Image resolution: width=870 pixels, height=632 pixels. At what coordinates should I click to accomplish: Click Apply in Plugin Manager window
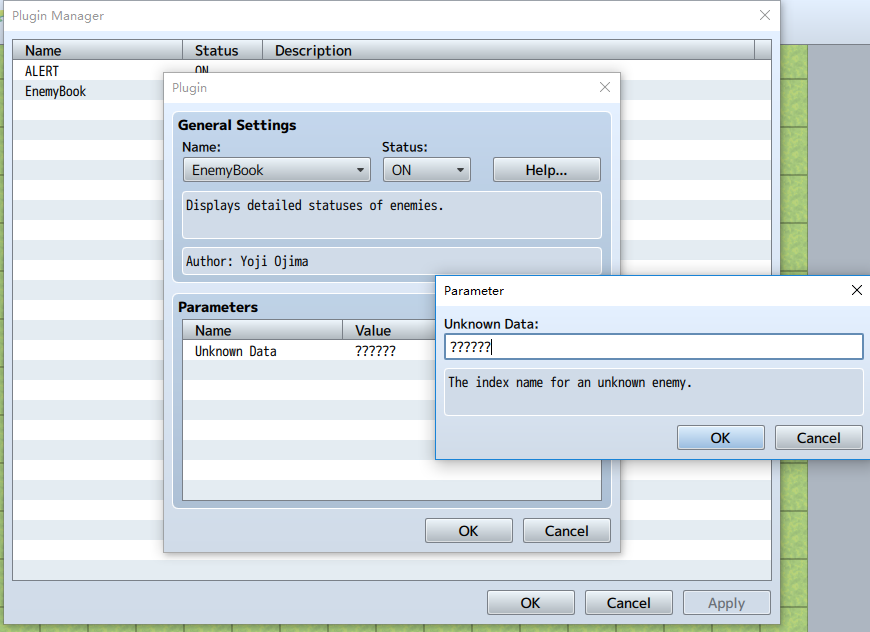click(x=726, y=603)
